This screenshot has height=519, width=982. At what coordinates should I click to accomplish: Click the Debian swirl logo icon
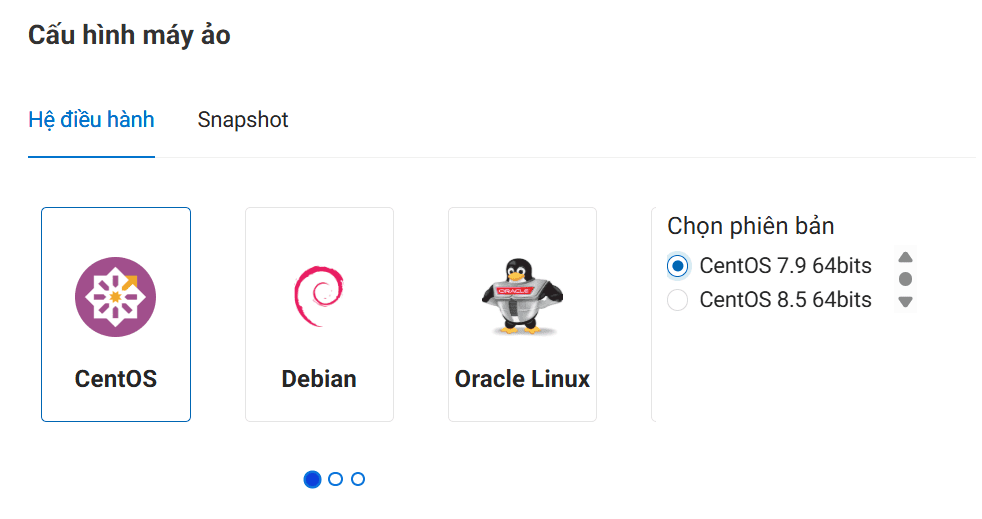tap(319, 297)
